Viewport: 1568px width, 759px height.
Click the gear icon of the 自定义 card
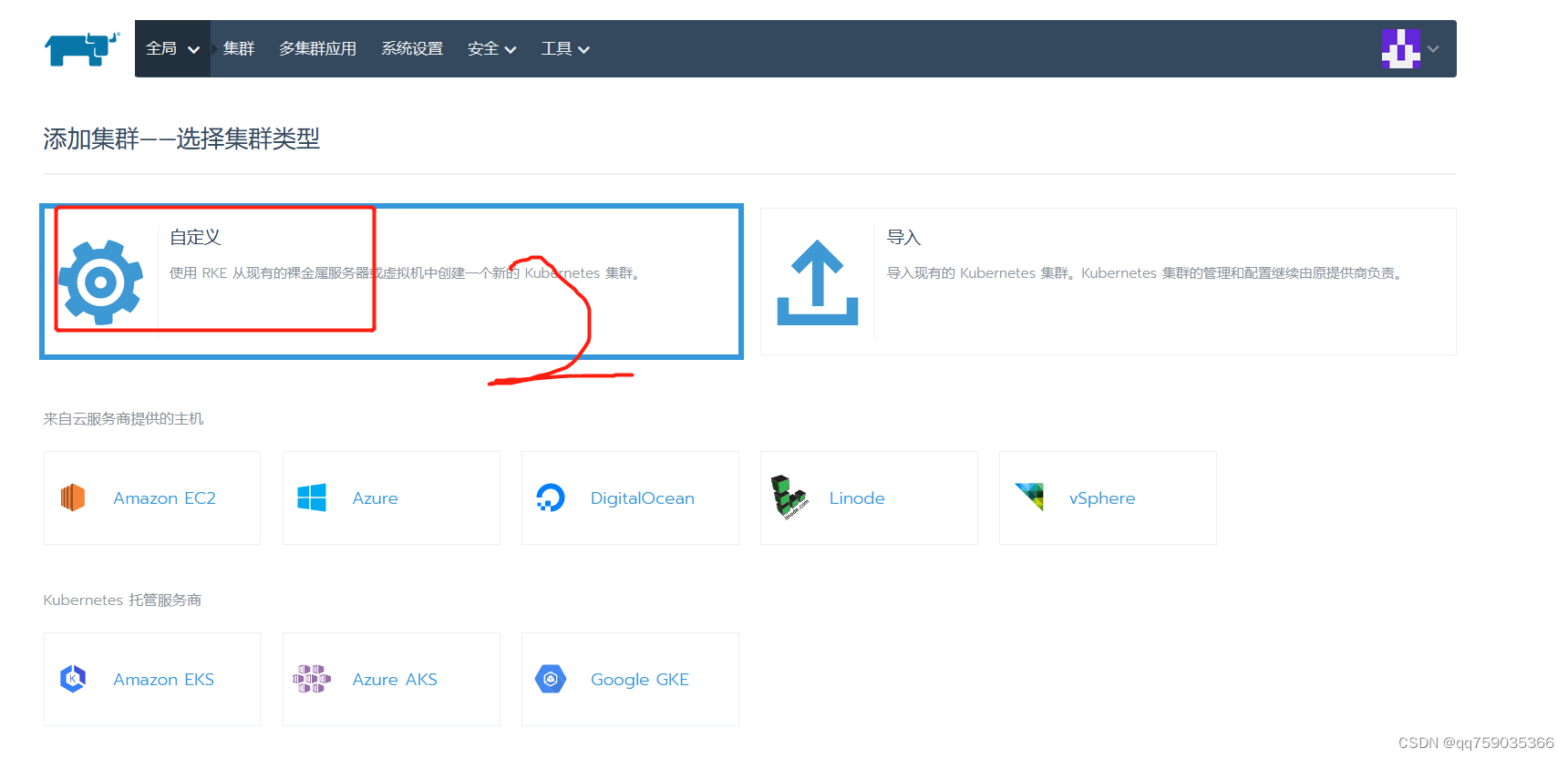[x=100, y=282]
